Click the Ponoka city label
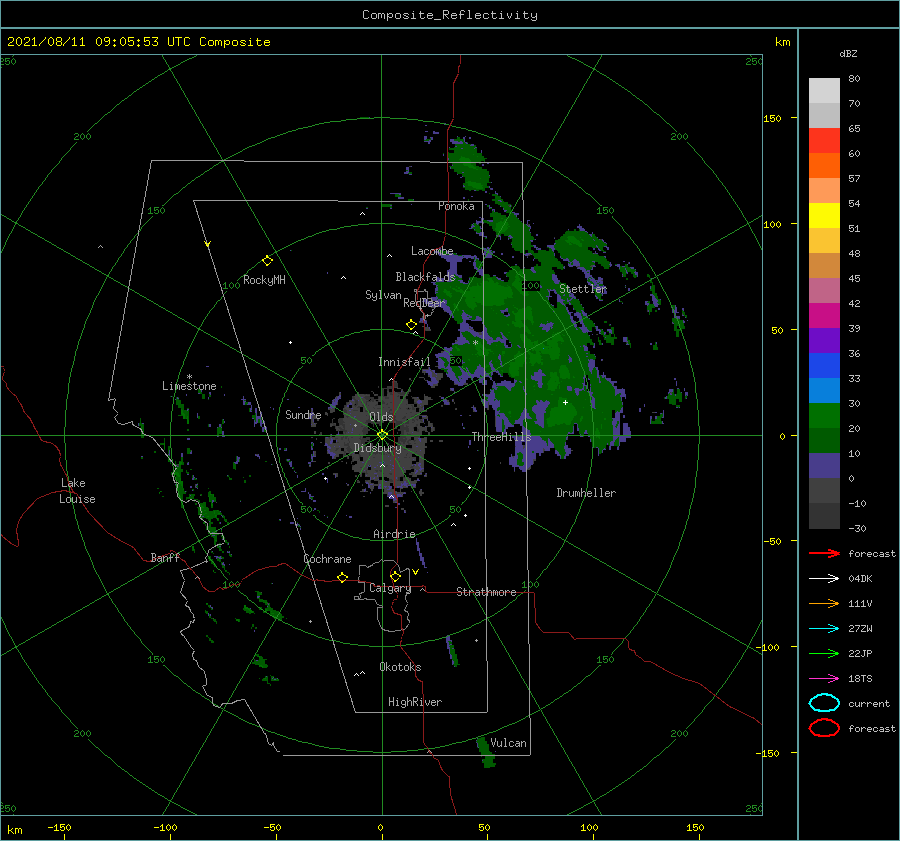The height and width of the screenshot is (841, 900). pos(456,206)
